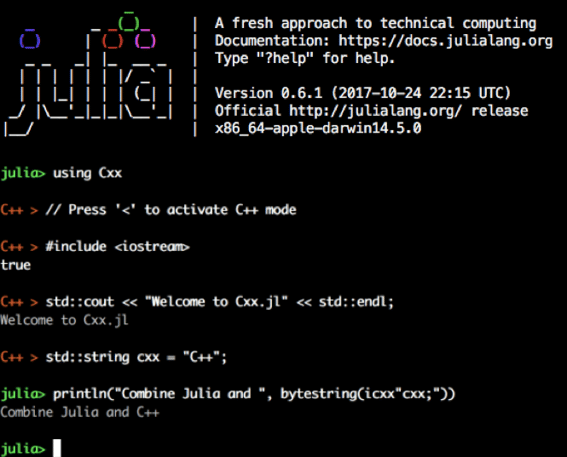567x457 pixels.
Task: Click the orange C++ prompt before #include
Action: 19,247
